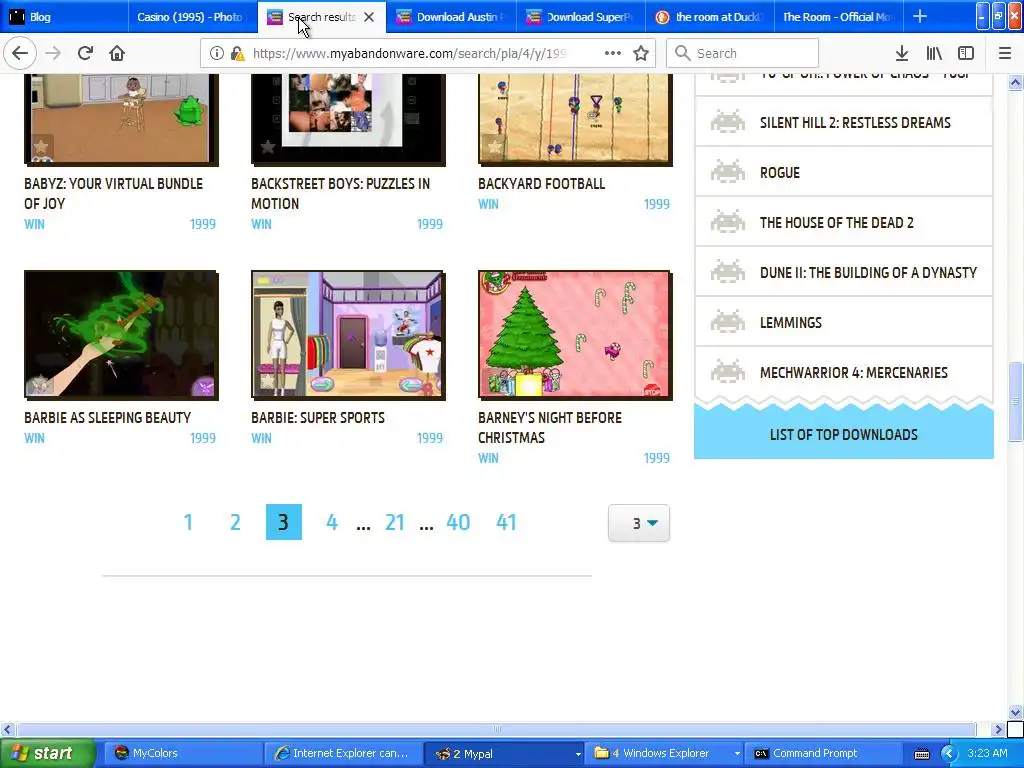Open Barbie: Super Sports title link
1024x768 pixels.
318,417
